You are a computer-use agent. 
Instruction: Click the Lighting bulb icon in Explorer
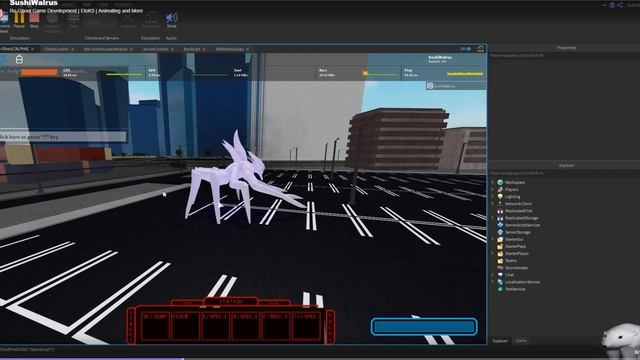click(x=500, y=197)
